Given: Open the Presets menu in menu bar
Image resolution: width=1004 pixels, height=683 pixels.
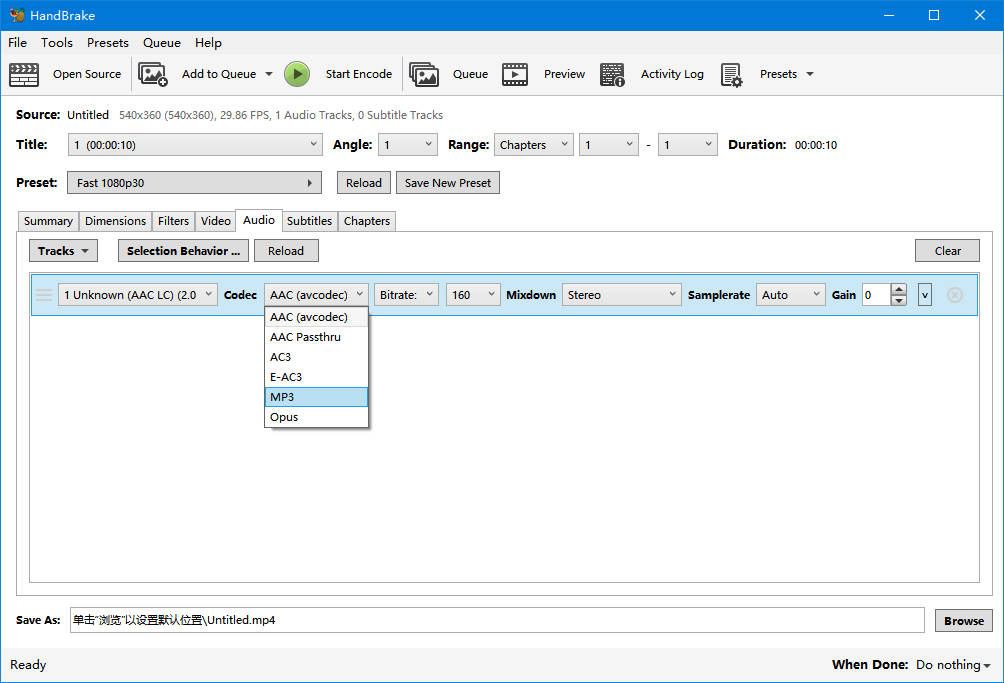Looking at the screenshot, I should tap(108, 43).
